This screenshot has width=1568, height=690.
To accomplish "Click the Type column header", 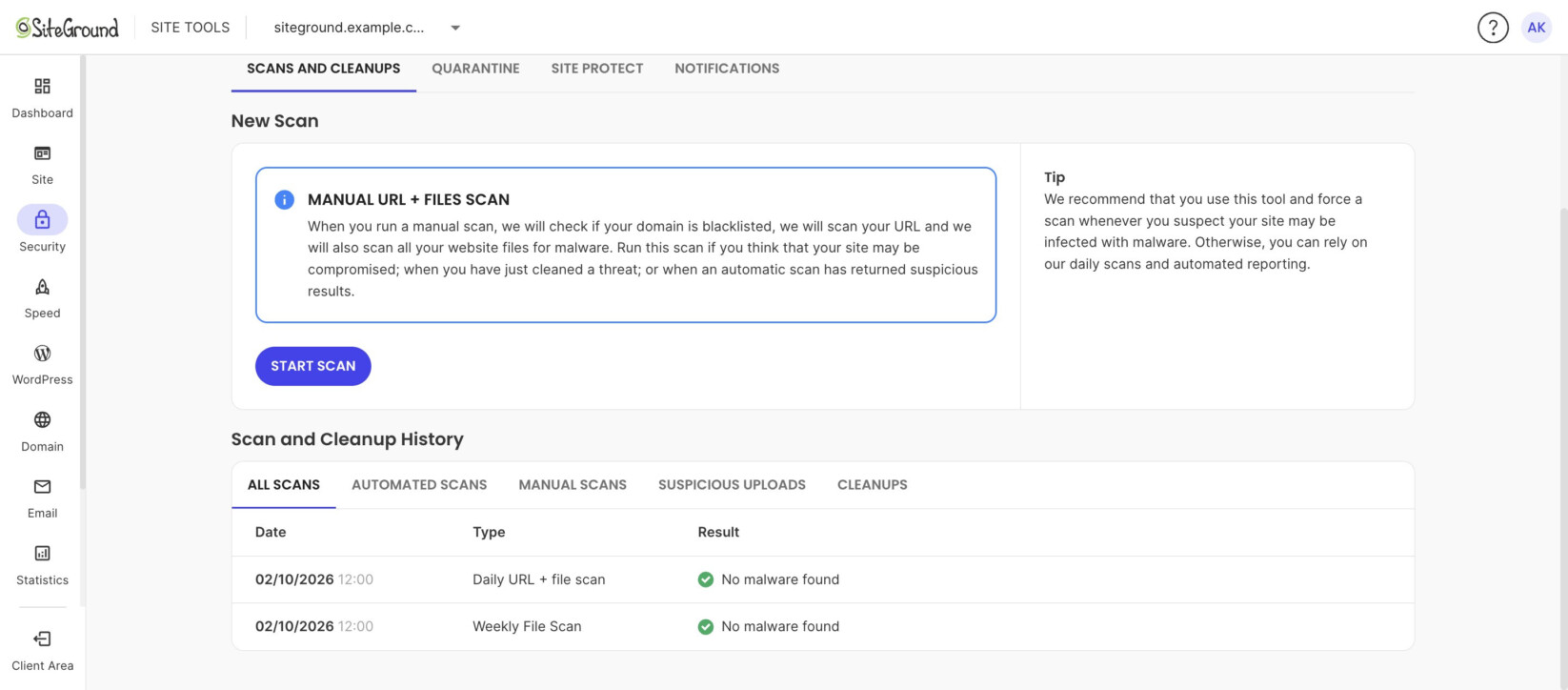I will pyautogui.click(x=489, y=532).
